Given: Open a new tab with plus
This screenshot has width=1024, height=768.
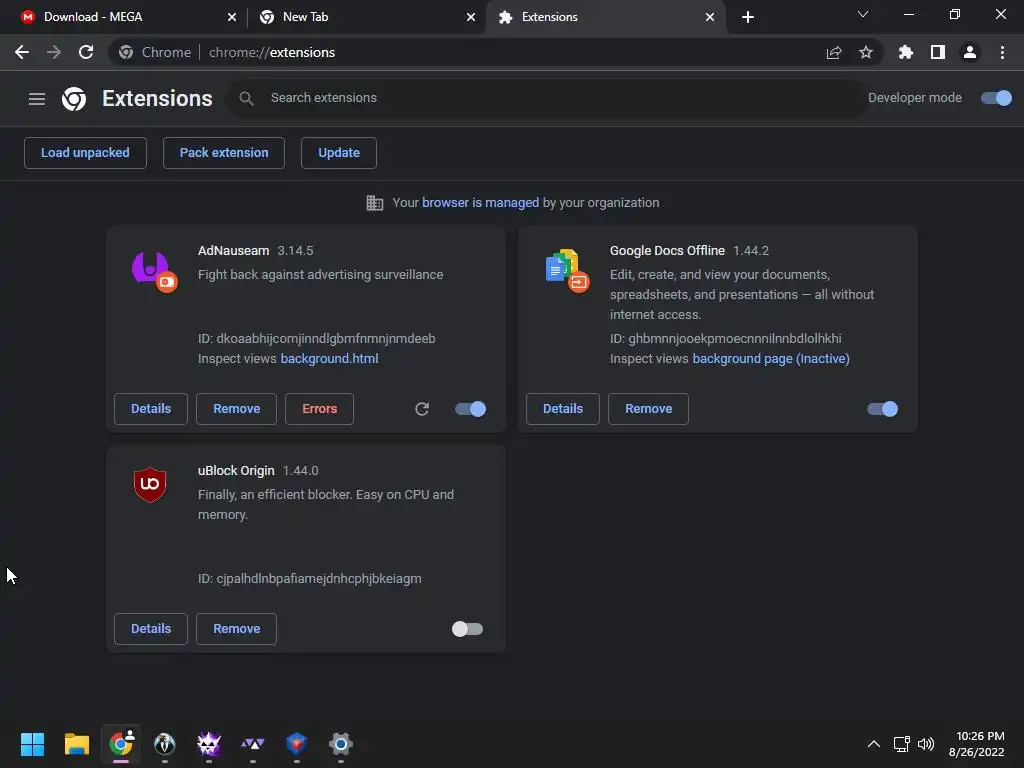Looking at the screenshot, I should [748, 17].
